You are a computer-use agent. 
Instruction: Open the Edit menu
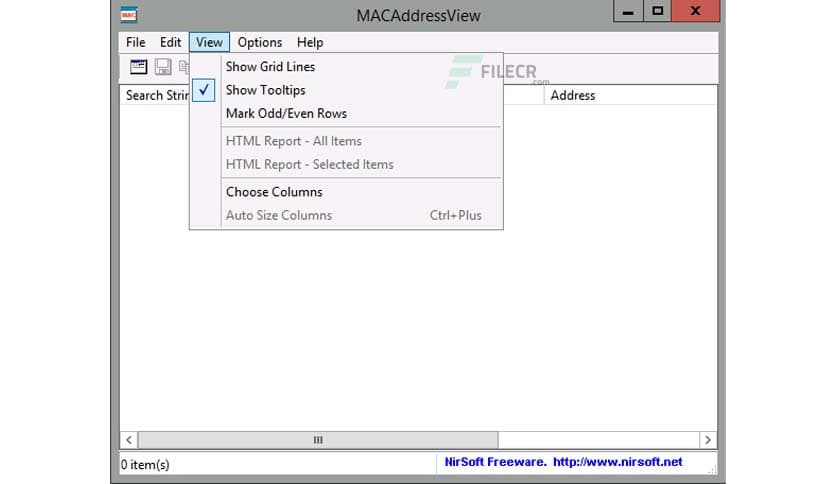click(x=171, y=42)
